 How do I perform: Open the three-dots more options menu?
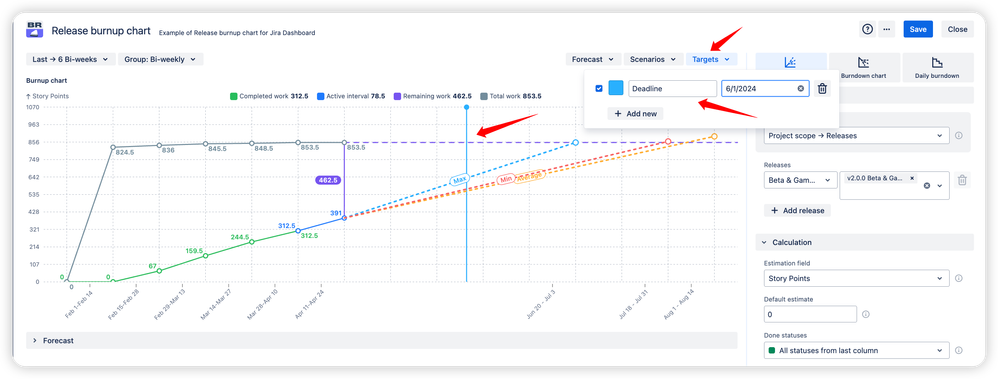[886, 29]
